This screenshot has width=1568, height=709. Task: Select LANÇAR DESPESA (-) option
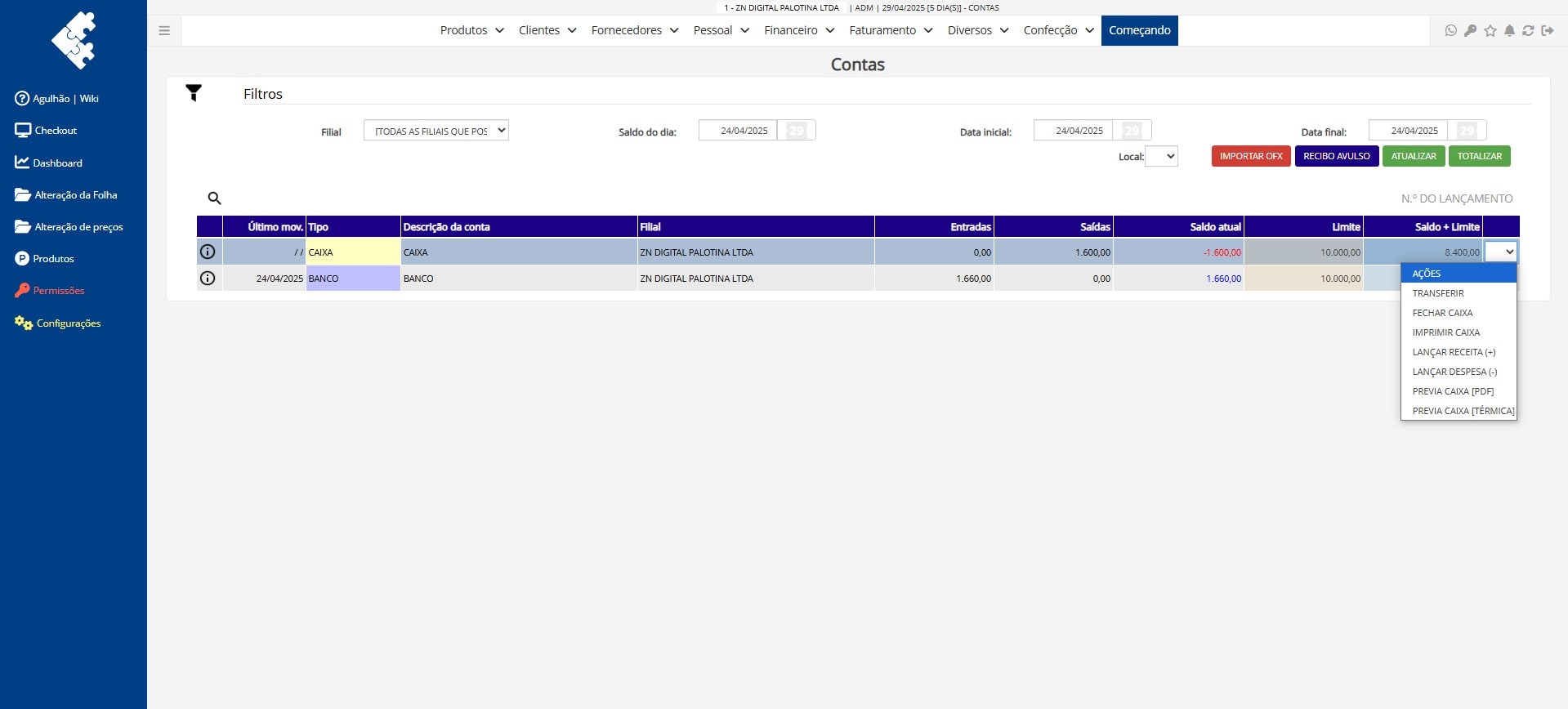point(1459,372)
